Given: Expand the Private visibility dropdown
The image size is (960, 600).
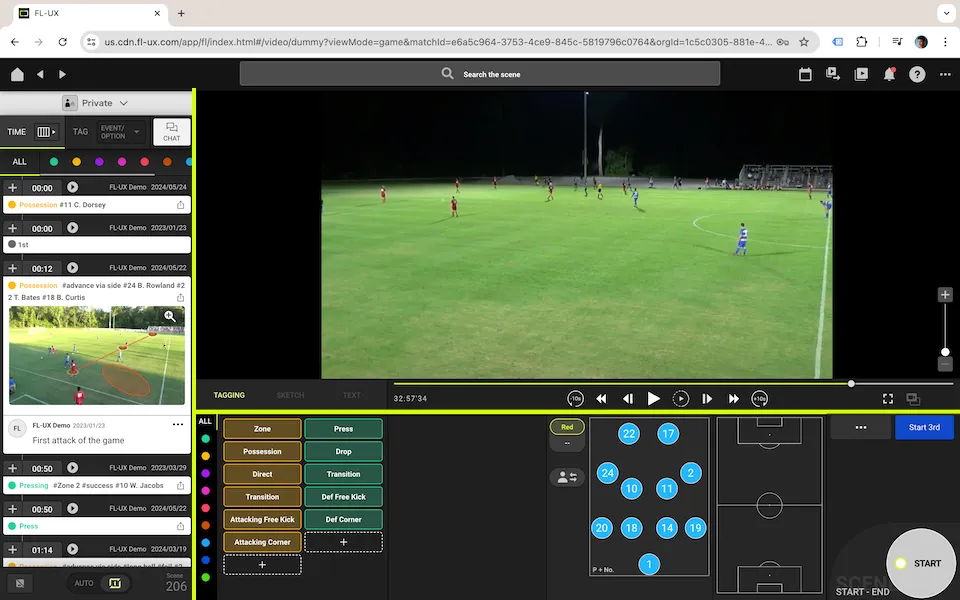Looking at the screenshot, I should point(96,103).
